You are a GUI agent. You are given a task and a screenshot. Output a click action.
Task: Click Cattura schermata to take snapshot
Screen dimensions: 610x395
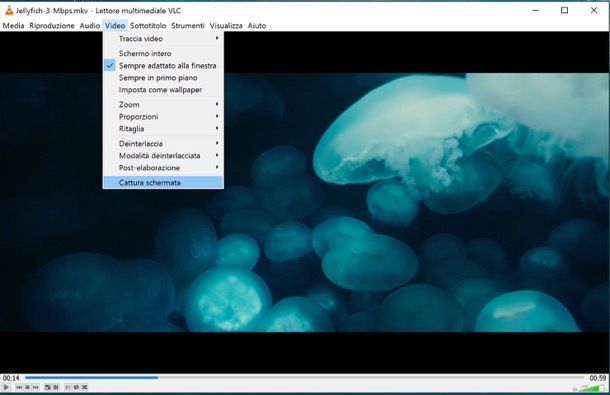coord(163,182)
